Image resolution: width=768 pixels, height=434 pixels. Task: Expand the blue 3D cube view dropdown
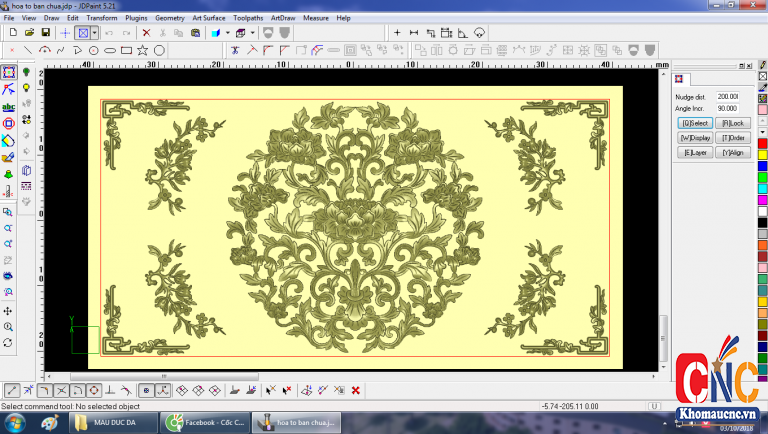pos(227,33)
